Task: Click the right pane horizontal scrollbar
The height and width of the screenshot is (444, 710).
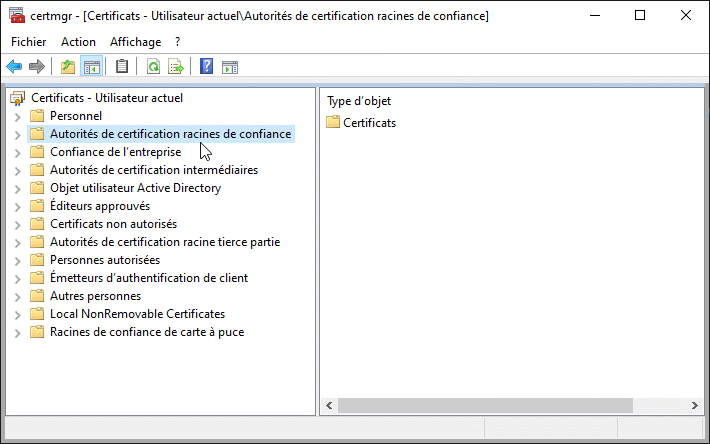Action: coord(480,405)
